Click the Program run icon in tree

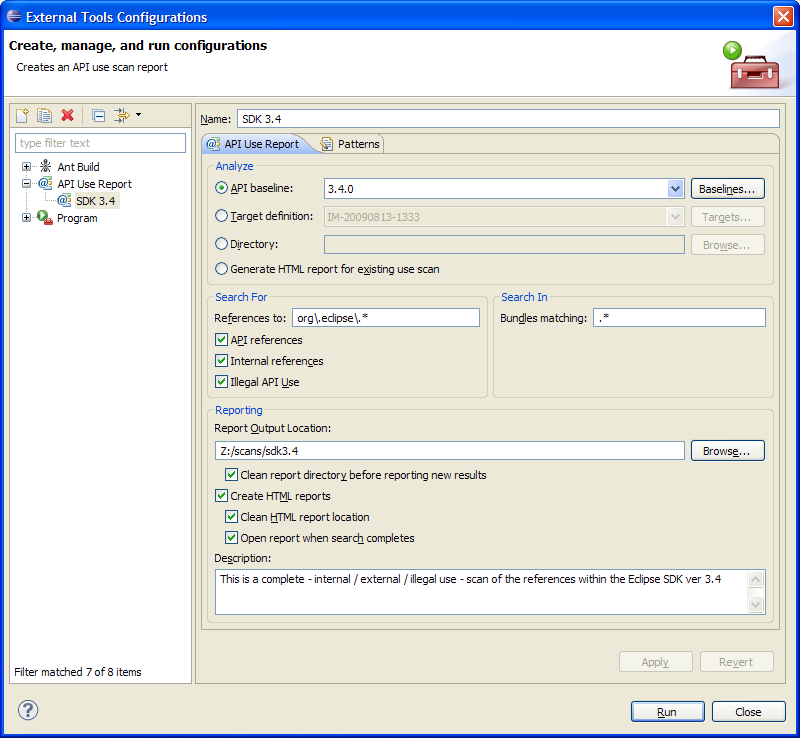45,218
